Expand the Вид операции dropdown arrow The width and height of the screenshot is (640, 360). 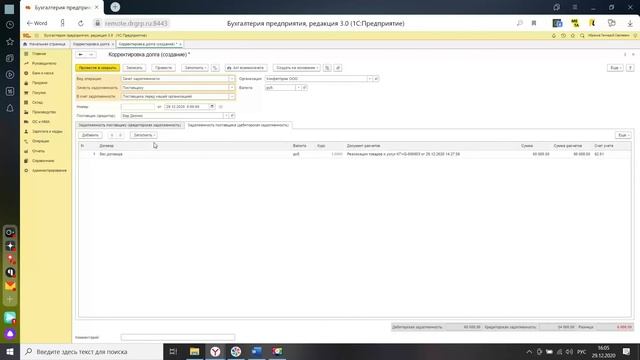click(231, 78)
